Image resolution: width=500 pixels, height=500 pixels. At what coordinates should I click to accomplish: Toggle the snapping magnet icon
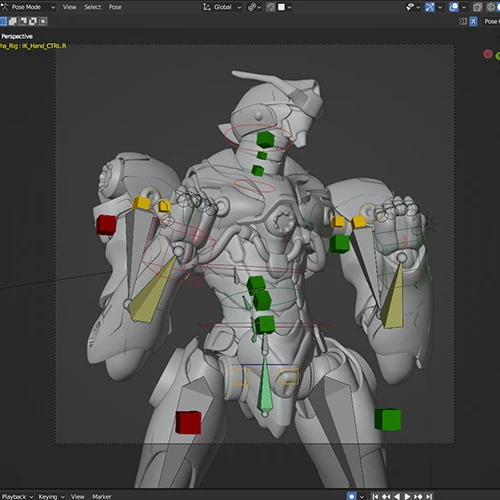pyautogui.click(x=271, y=7)
